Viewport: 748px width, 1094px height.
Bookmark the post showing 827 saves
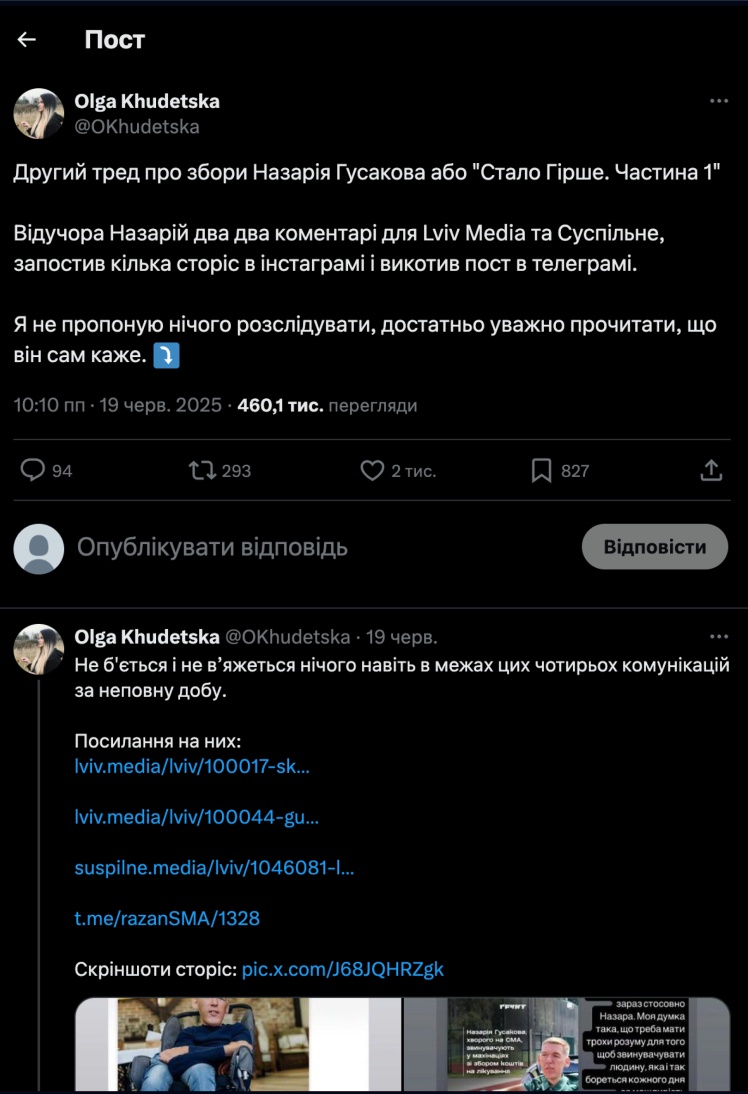[541, 470]
